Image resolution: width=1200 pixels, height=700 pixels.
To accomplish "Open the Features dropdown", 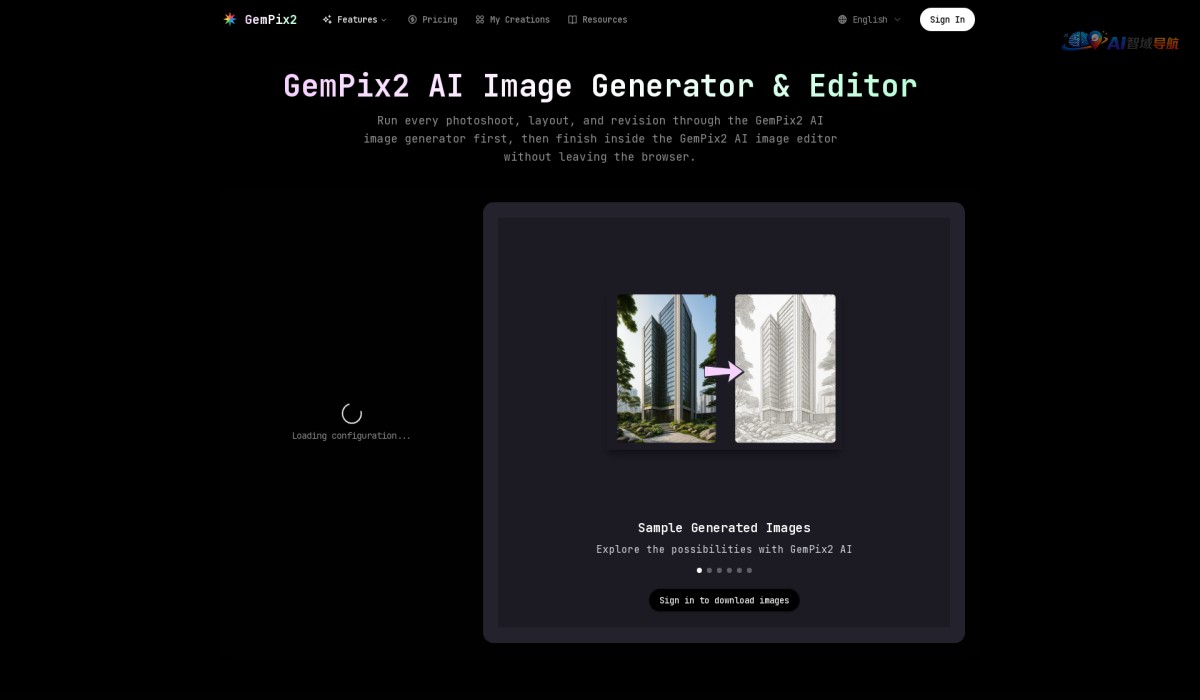I will (x=354, y=19).
